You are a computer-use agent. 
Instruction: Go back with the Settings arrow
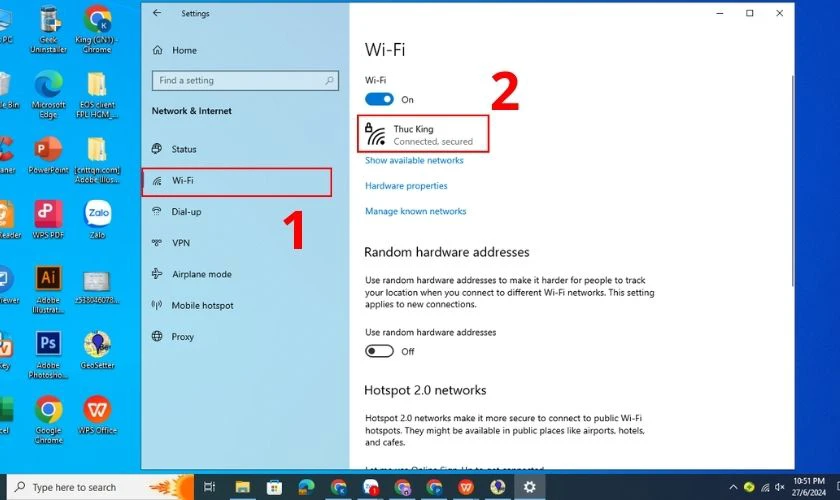(156, 13)
